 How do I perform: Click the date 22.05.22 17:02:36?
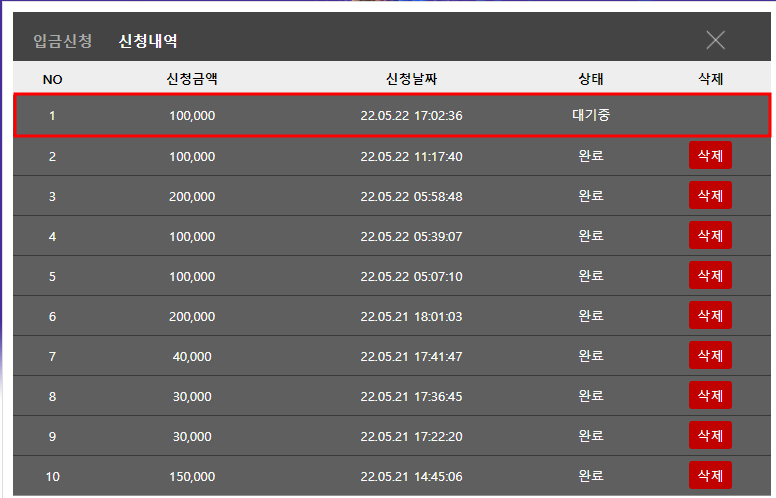411,115
